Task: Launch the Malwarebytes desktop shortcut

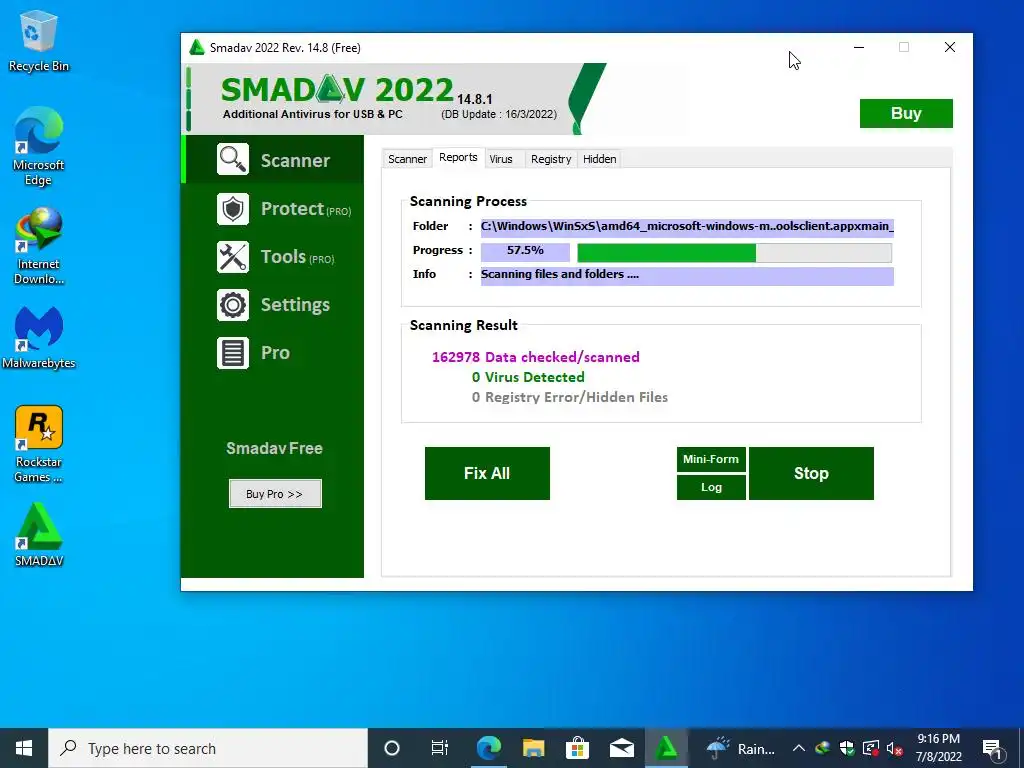Action: [x=39, y=338]
